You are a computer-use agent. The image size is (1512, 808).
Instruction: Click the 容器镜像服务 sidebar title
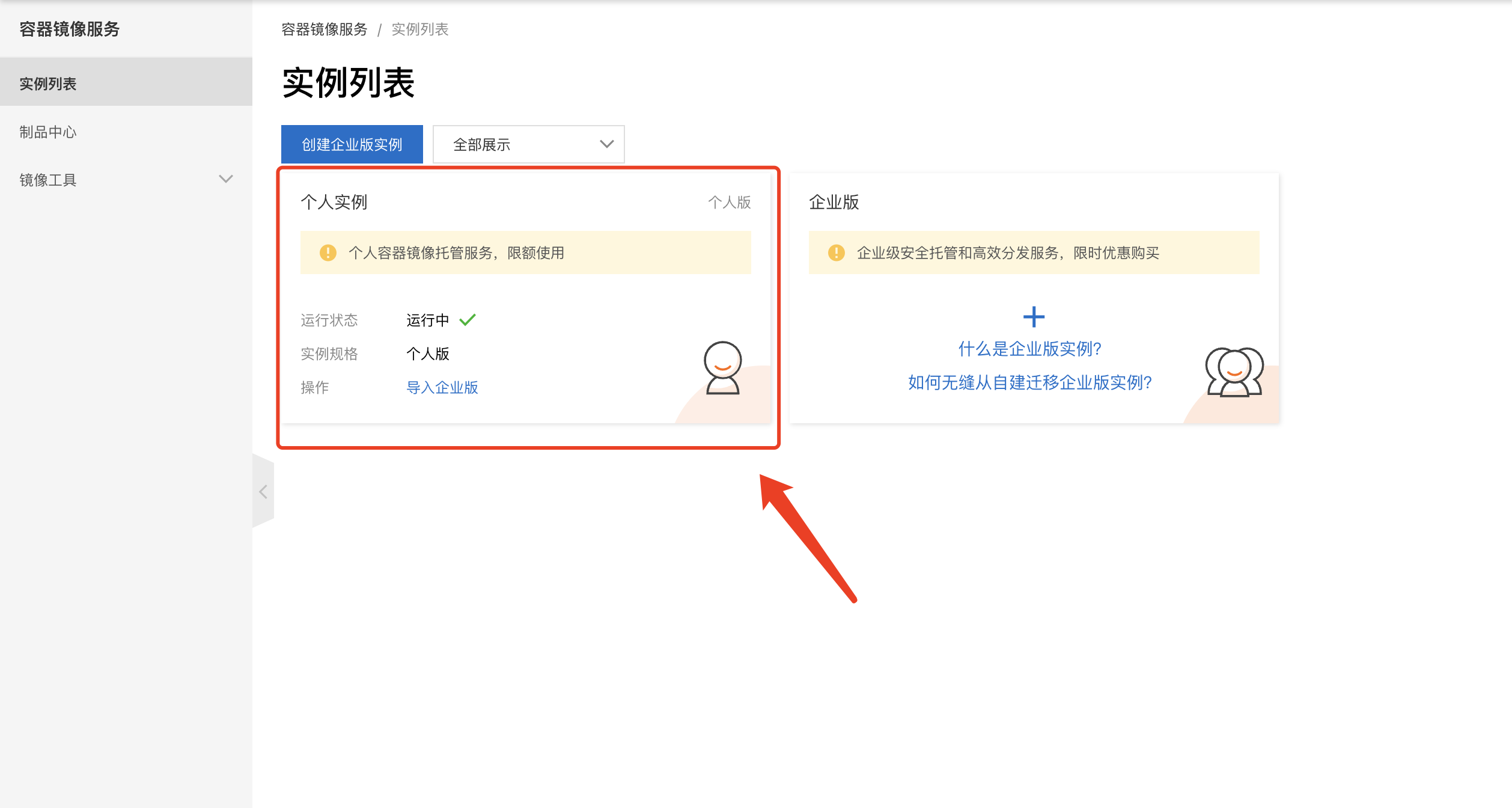[x=70, y=29]
